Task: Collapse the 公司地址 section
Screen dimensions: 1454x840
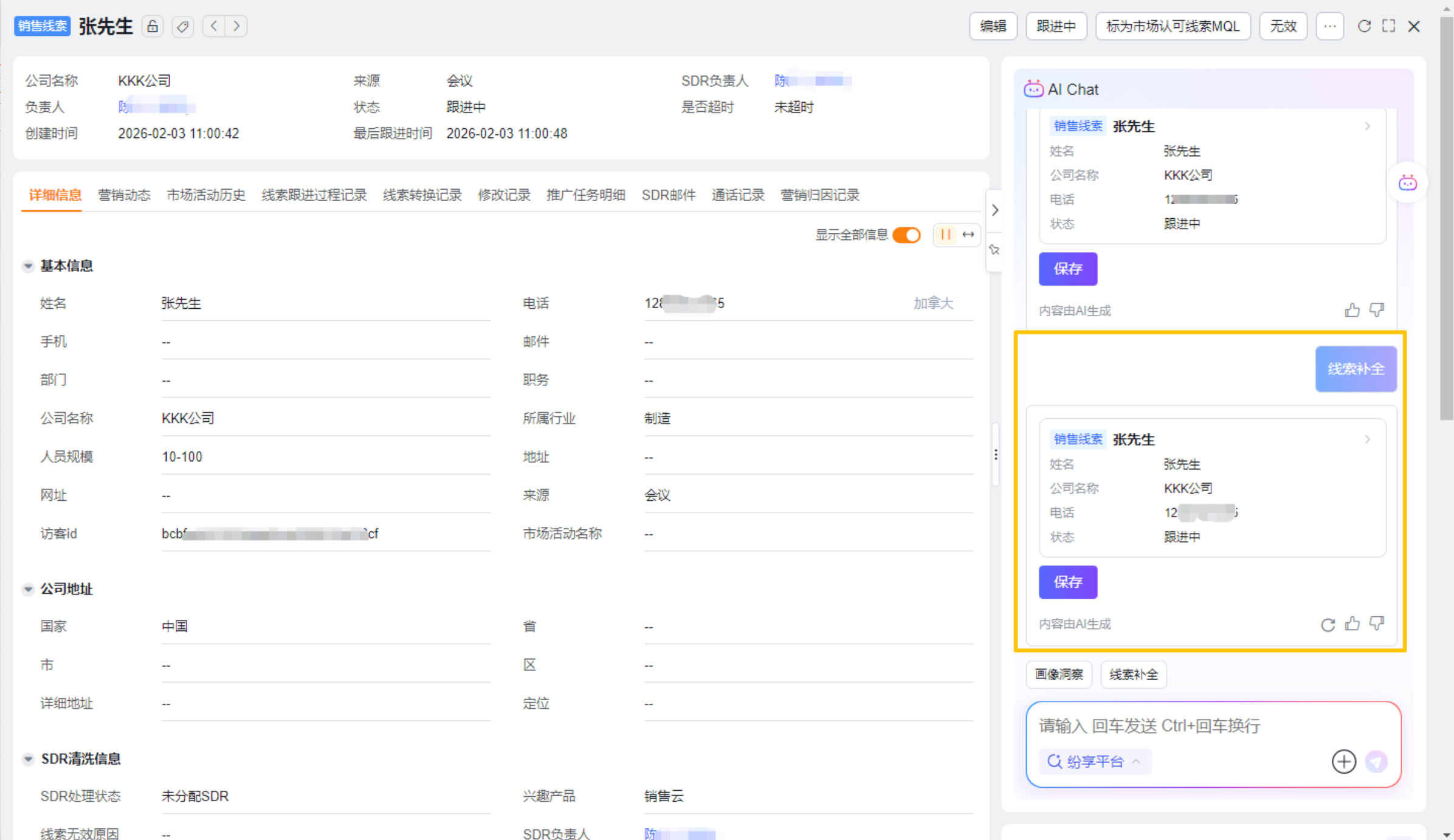Action: point(28,589)
